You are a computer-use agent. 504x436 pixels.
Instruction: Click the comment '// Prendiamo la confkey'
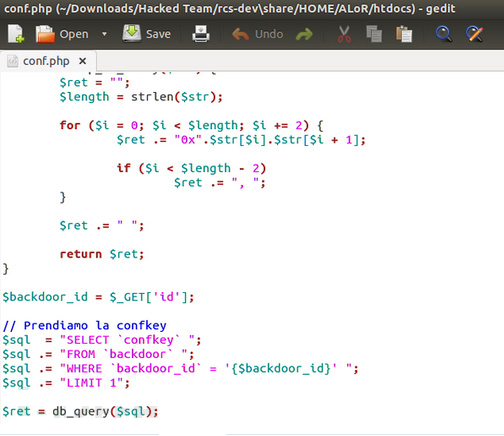(84, 325)
